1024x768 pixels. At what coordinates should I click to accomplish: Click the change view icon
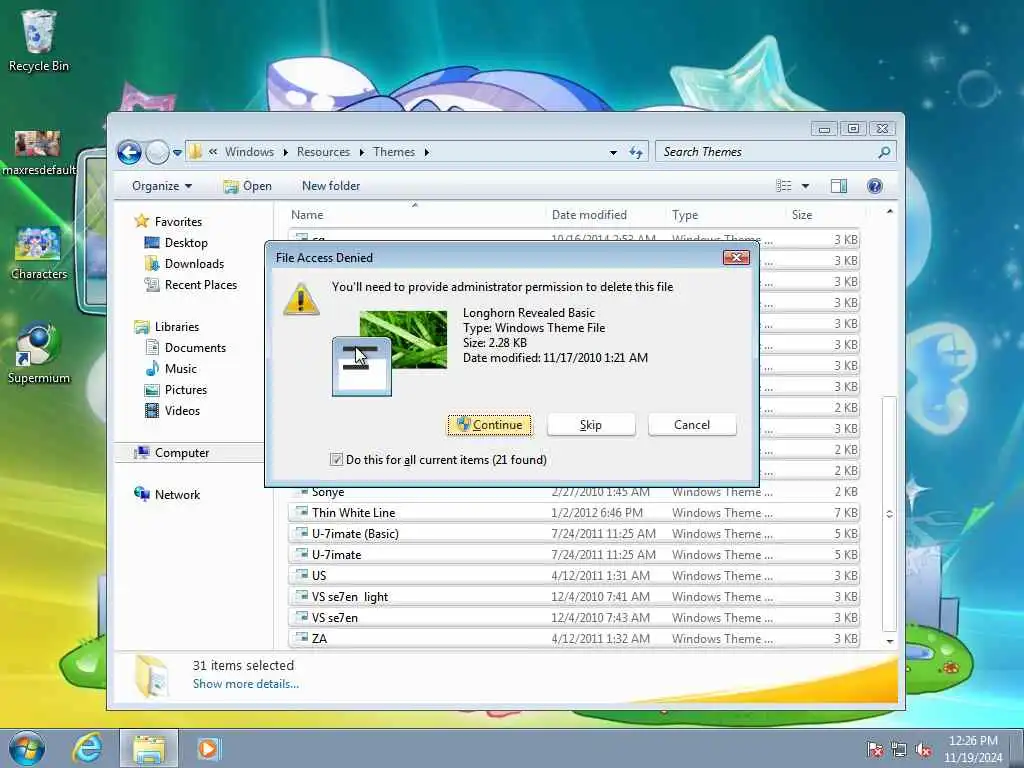coord(784,186)
